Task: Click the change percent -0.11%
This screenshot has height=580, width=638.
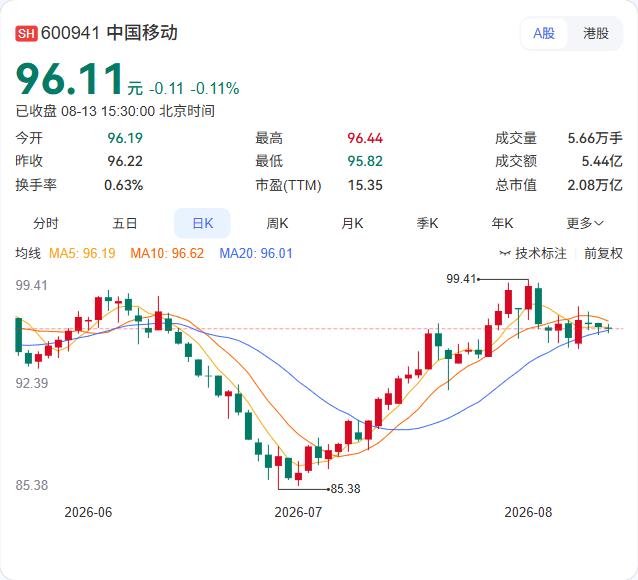Action: click(x=215, y=88)
